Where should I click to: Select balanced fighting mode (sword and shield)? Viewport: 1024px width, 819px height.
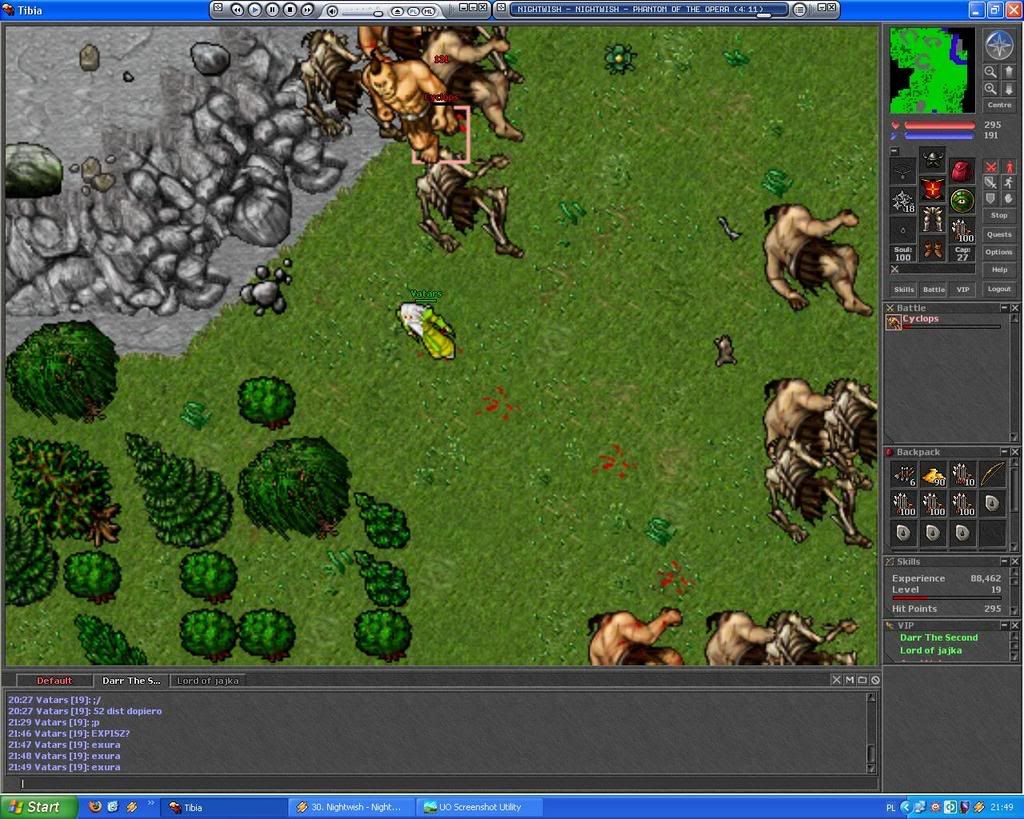[991, 183]
